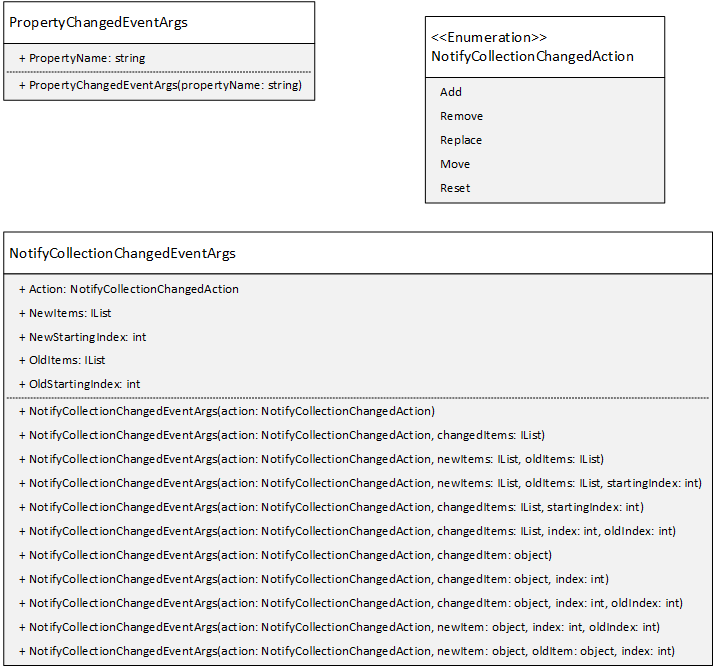
Task: Select the OldItems: IList attribute
Action: [62, 360]
